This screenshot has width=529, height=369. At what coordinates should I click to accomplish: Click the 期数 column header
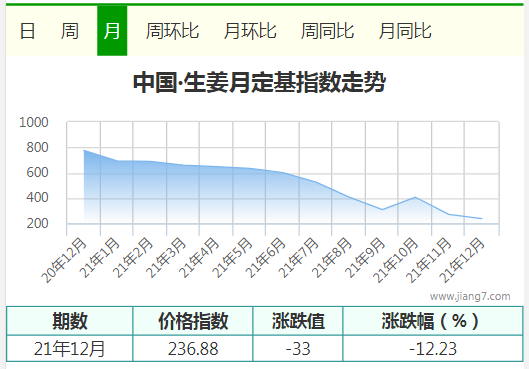[70, 321]
